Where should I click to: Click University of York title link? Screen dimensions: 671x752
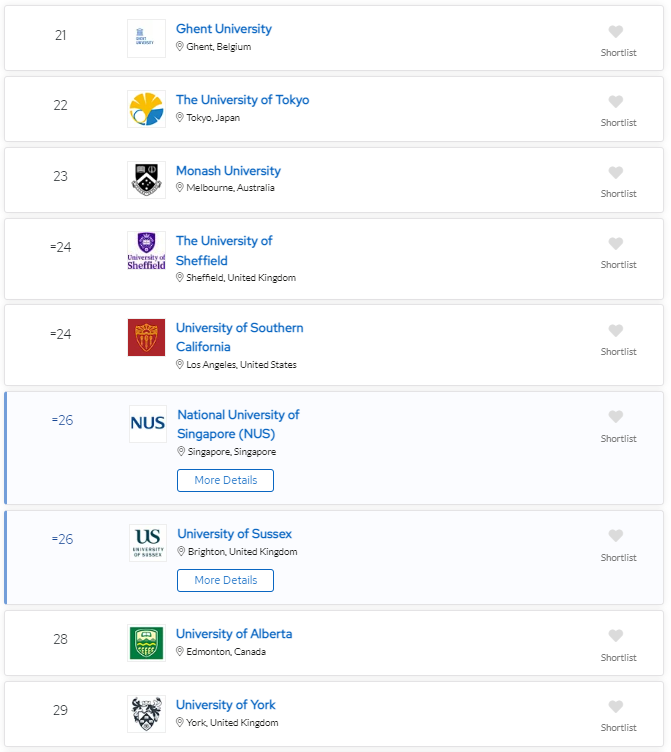(225, 705)
